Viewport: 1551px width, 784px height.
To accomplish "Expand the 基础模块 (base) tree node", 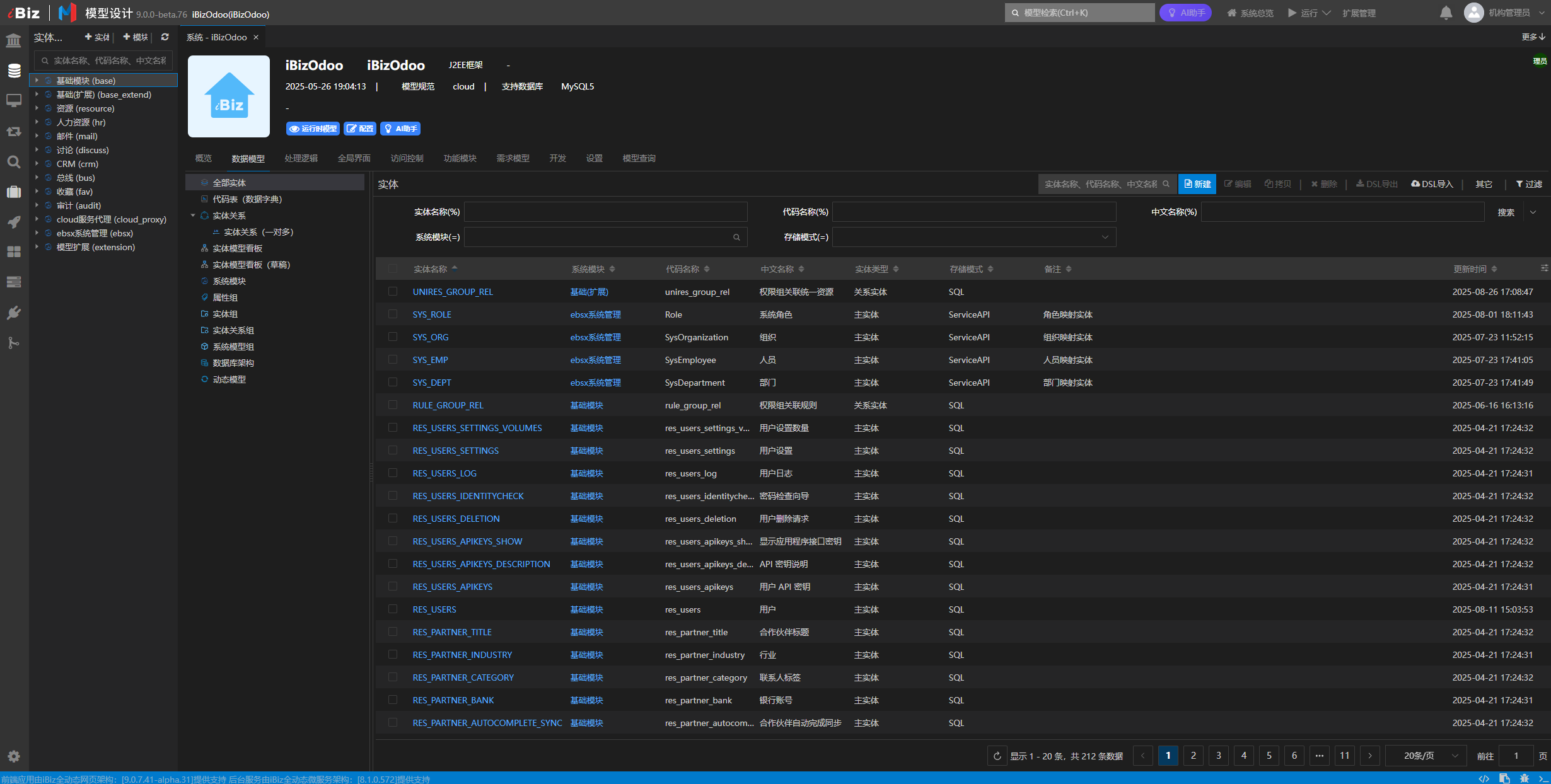I will pos(37,81).
